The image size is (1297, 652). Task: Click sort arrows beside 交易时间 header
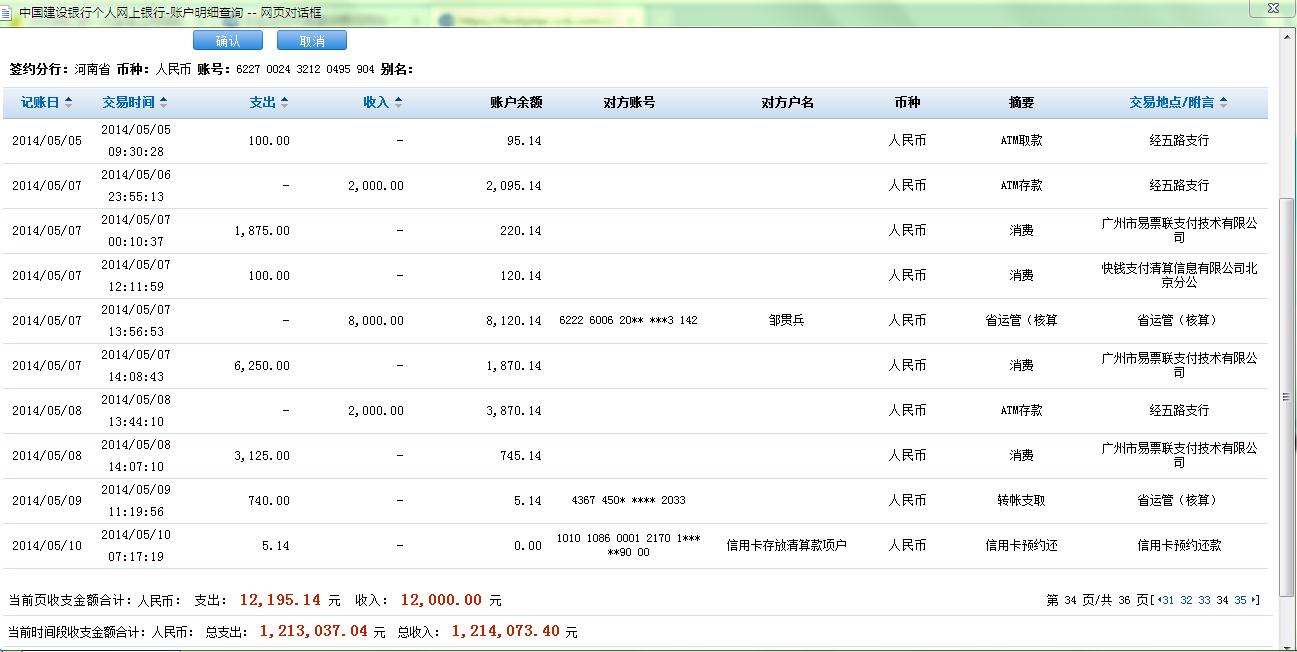click(164, 103)
